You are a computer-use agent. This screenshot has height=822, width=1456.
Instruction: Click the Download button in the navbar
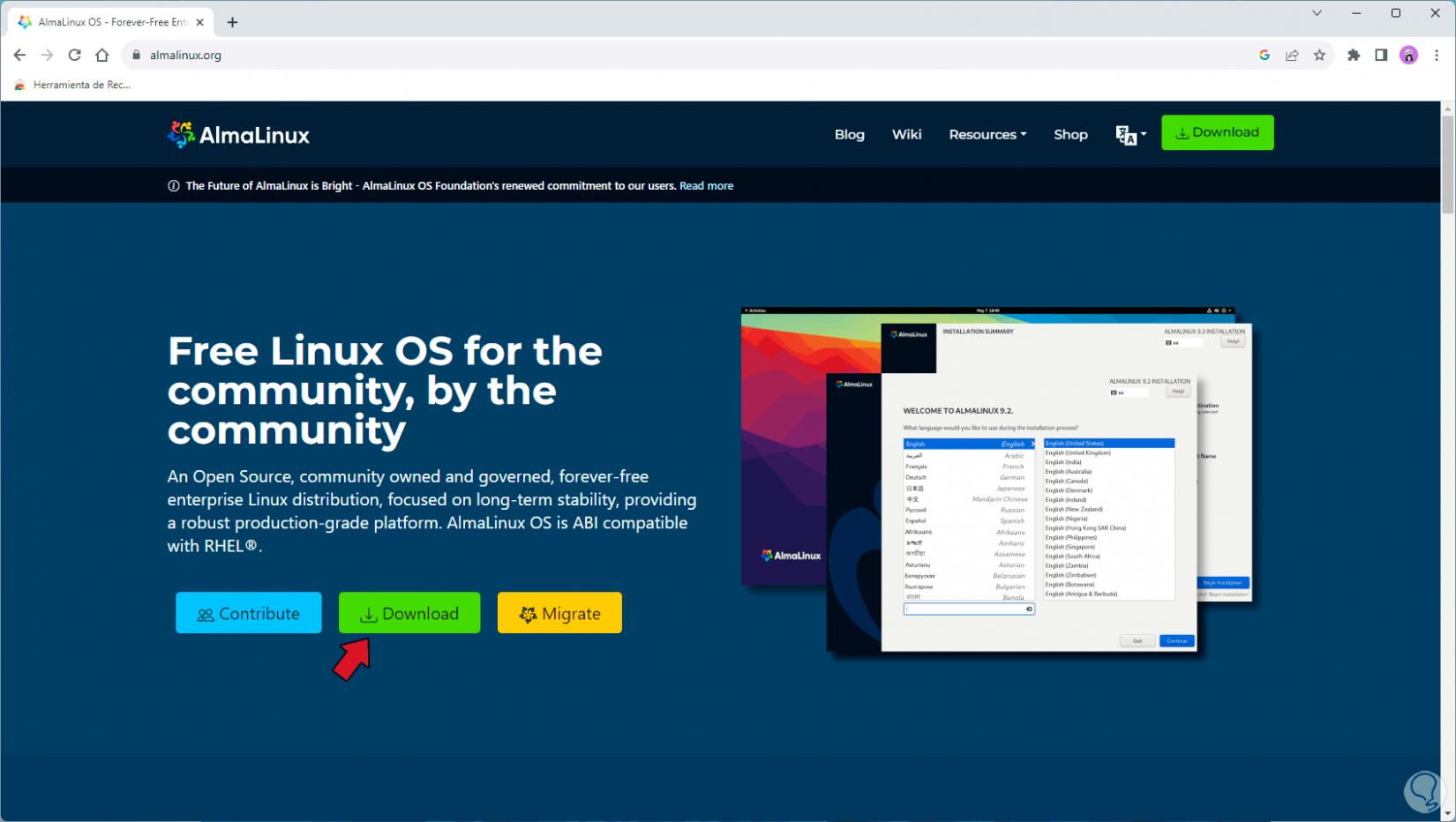[x=1217, y=132]
